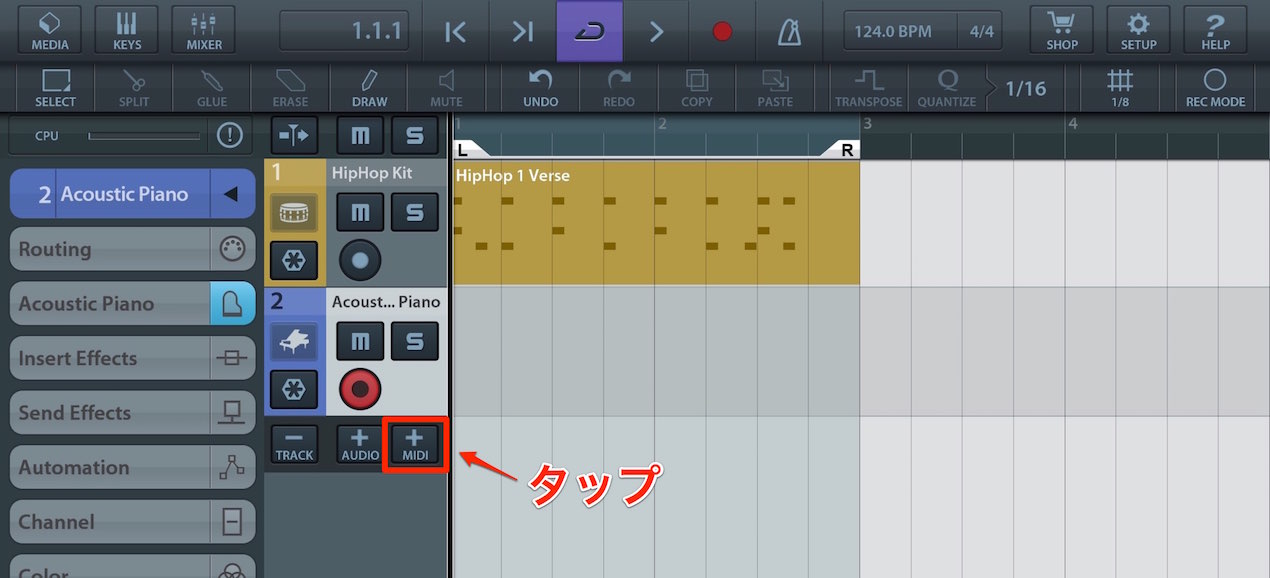Collapse the inspector with the Acoustic Piano arrow
This screenshot has width=1270, height=578.
coord(231,194)
